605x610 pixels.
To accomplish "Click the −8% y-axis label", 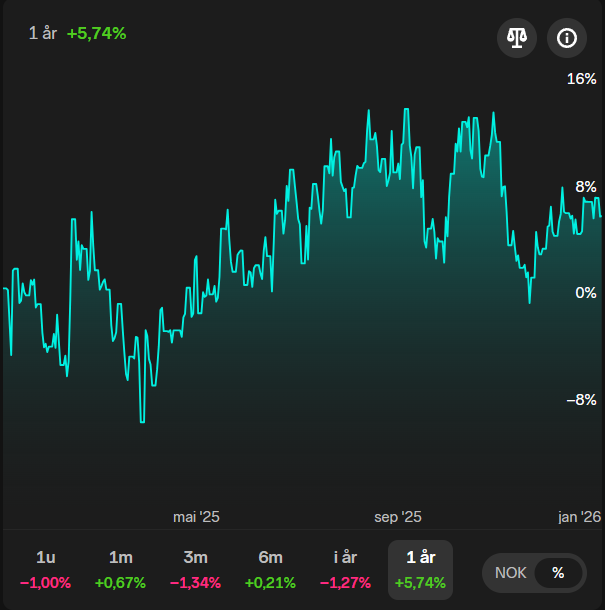I will [582, 400].
